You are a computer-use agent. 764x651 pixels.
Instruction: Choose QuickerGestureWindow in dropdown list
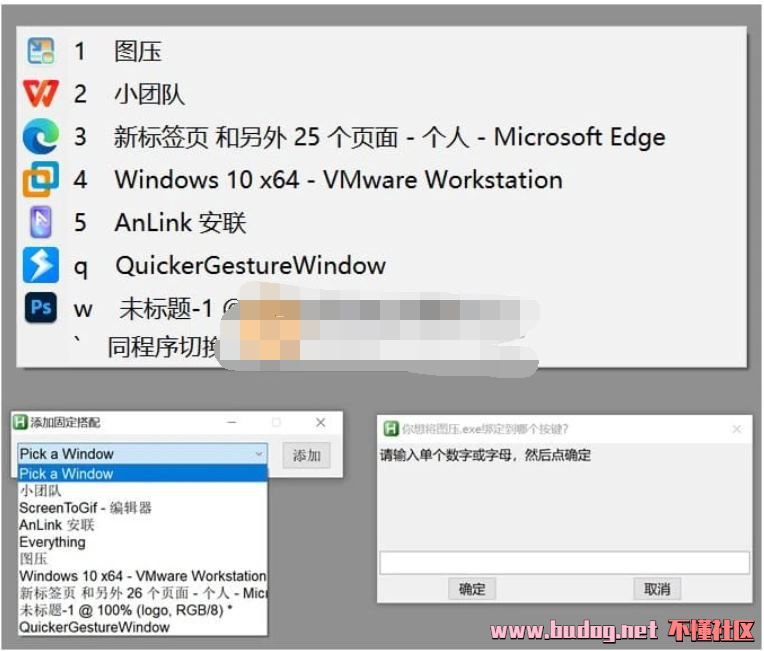pyautogui.click(x=94, y=627)
